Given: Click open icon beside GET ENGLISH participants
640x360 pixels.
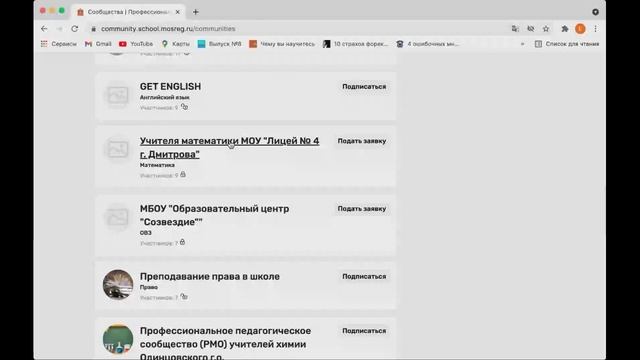Looking at the screenshot, I should click(184, 107).
